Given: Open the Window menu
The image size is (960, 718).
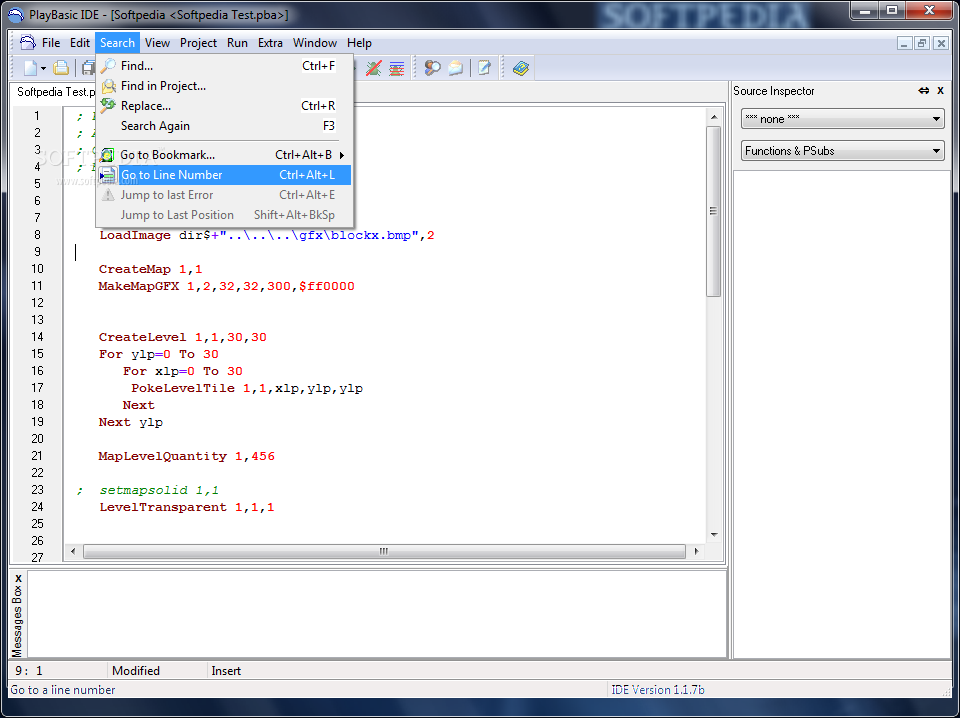Looking at the screenshot, I should [315, 43].
